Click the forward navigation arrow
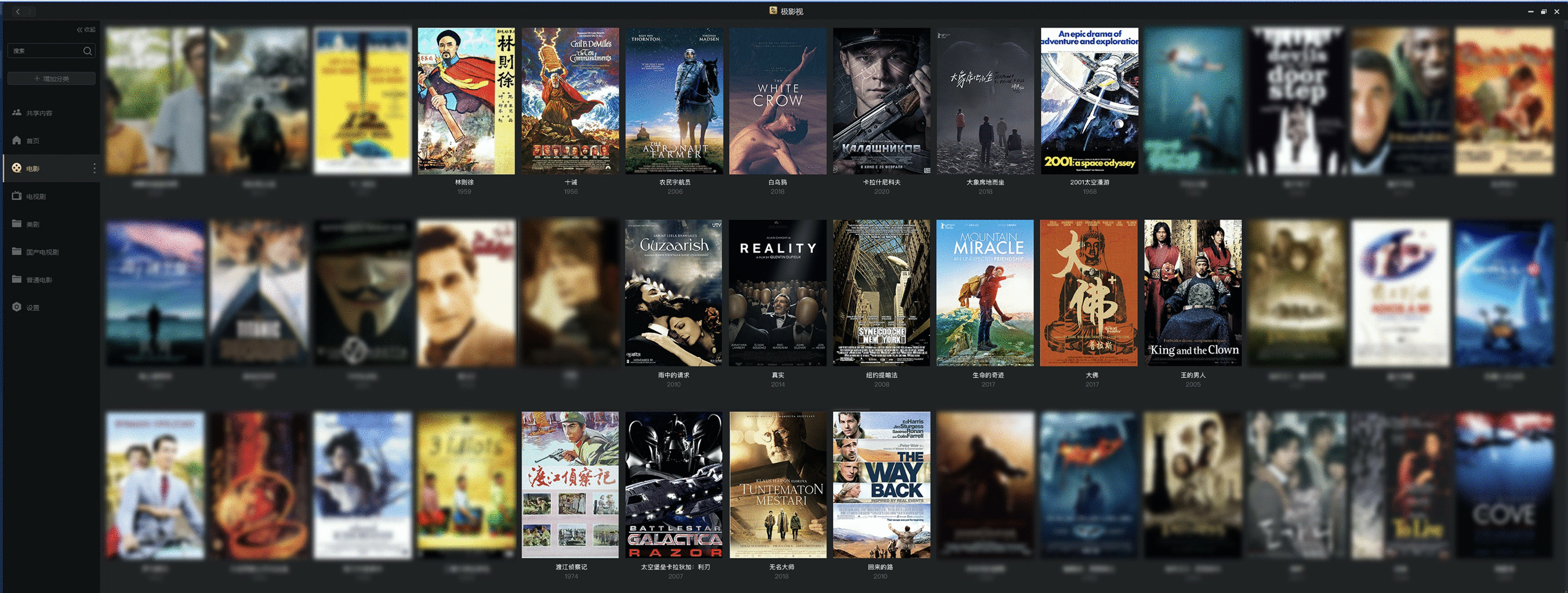This screenshot has height=593, width=1568. pyautogui.click(x=30, y=11)
